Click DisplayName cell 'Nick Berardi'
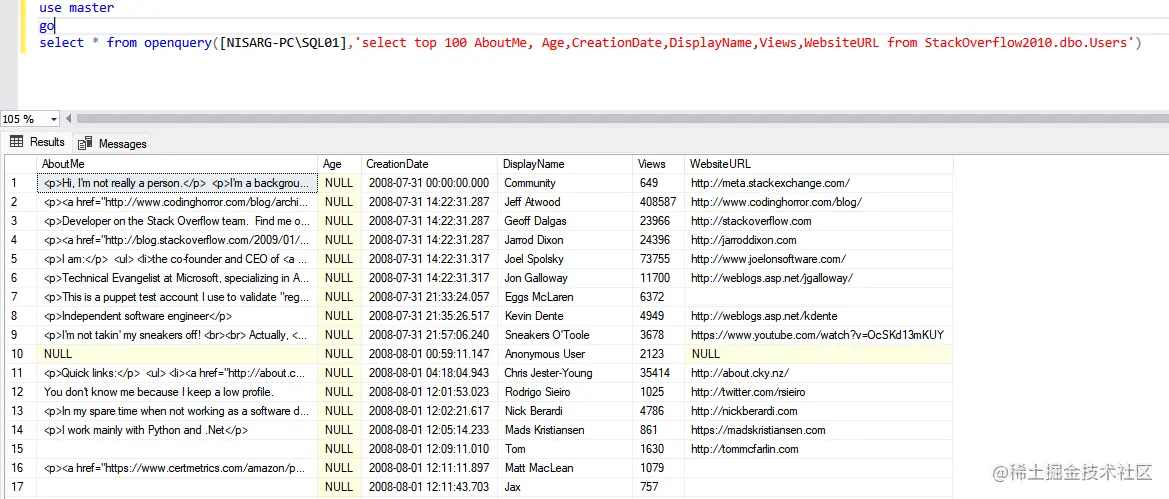This screenshot has height=499, width=1169. point(566,411)
